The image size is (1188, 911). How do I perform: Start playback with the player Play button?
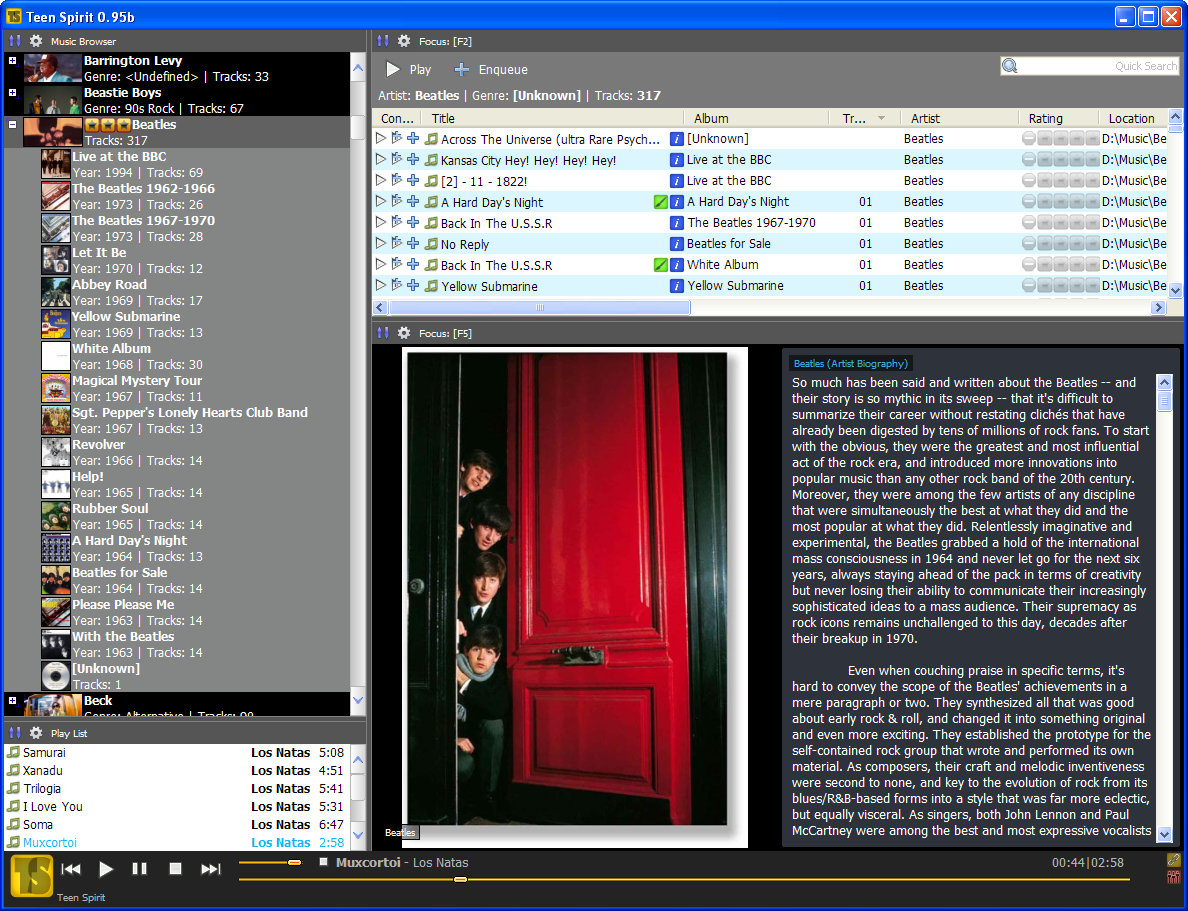click(106, 869)
